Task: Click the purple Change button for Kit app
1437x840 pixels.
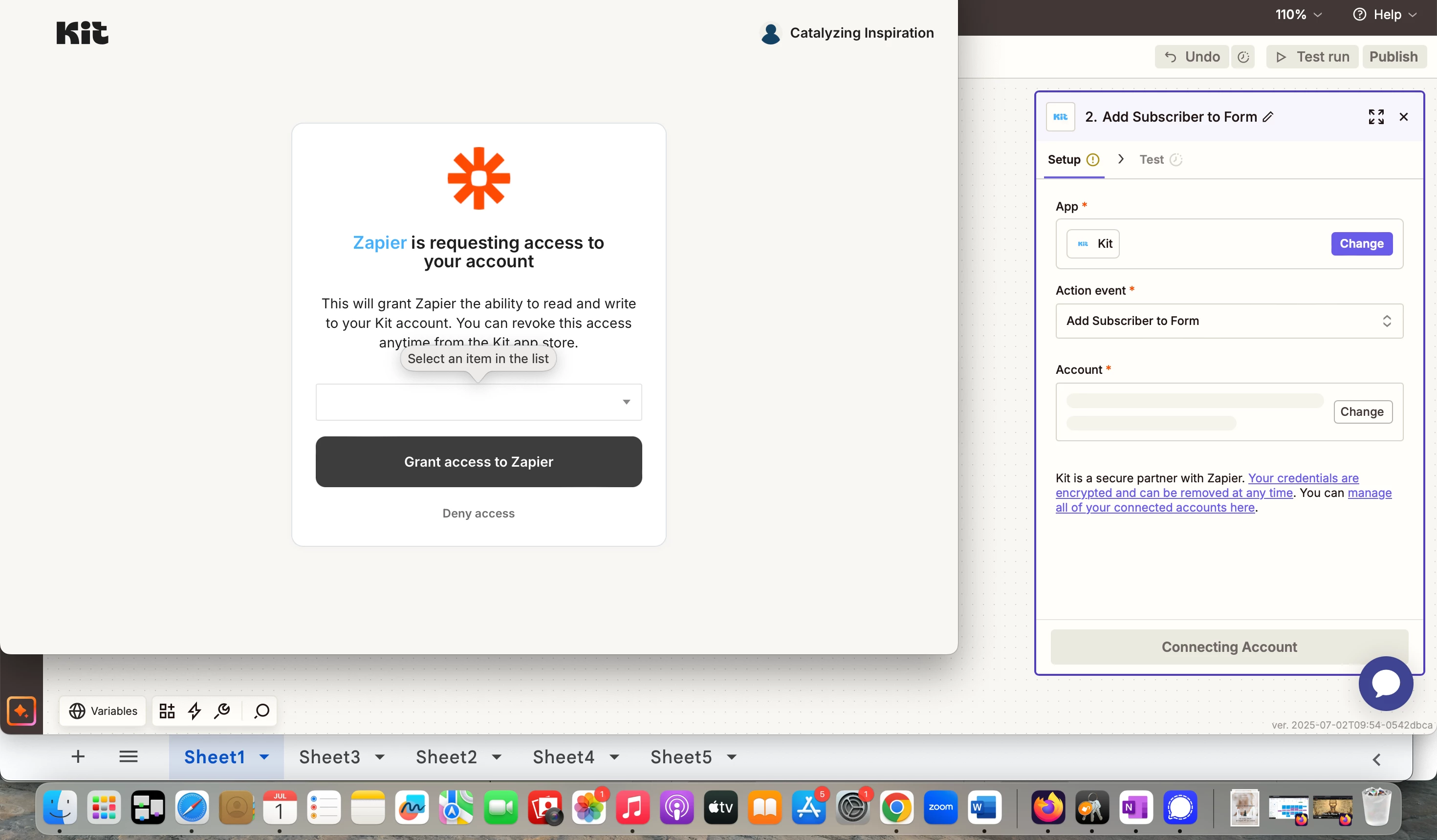Action: point(1362,243)
